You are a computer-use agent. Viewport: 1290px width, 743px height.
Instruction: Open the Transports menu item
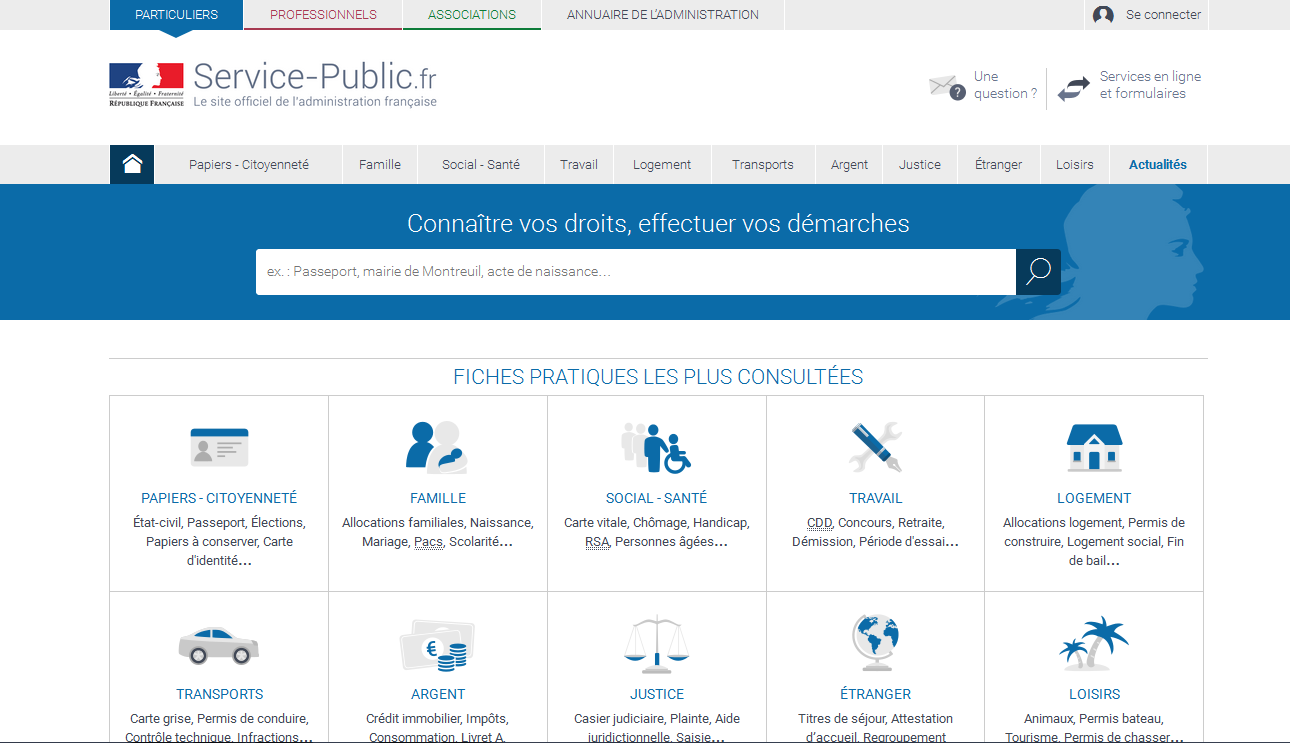point(763,165)
